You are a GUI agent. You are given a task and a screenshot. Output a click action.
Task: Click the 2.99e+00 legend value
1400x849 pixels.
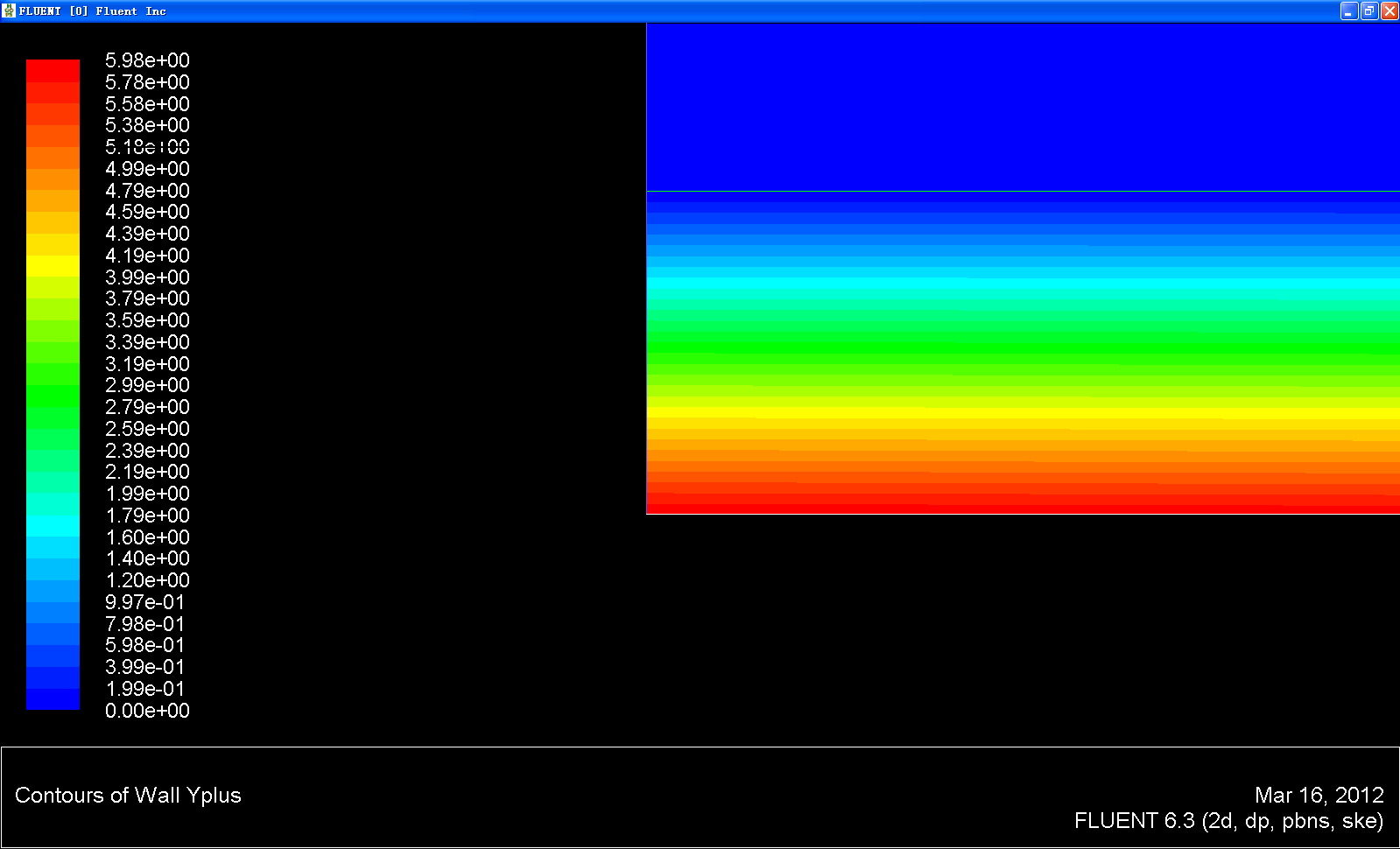pos(147,385)
